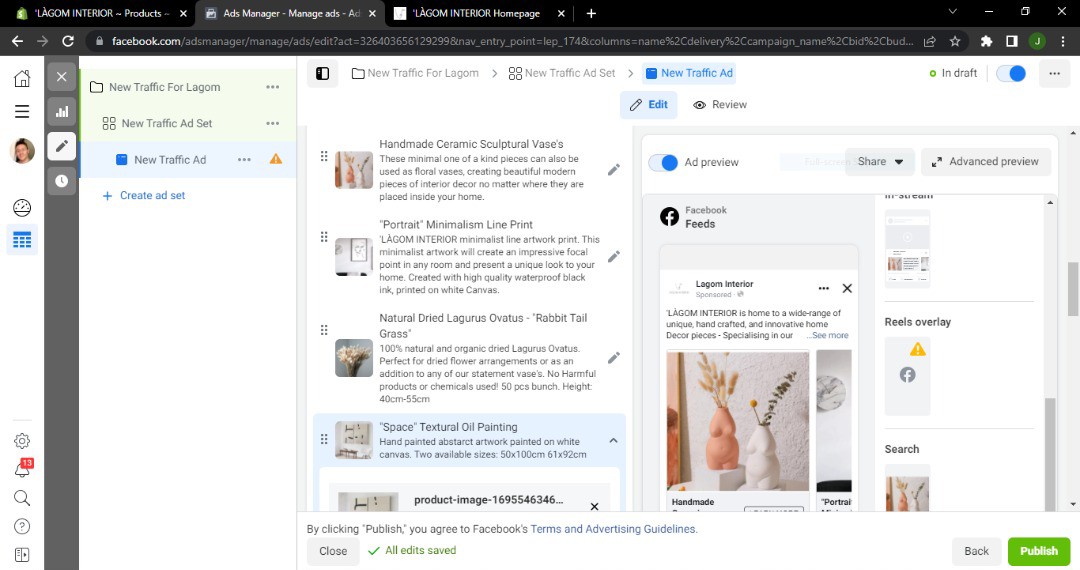Collapse the Space Textural Oil Painting card
The width and height of the screenshot is (1080, 570).
613,441
